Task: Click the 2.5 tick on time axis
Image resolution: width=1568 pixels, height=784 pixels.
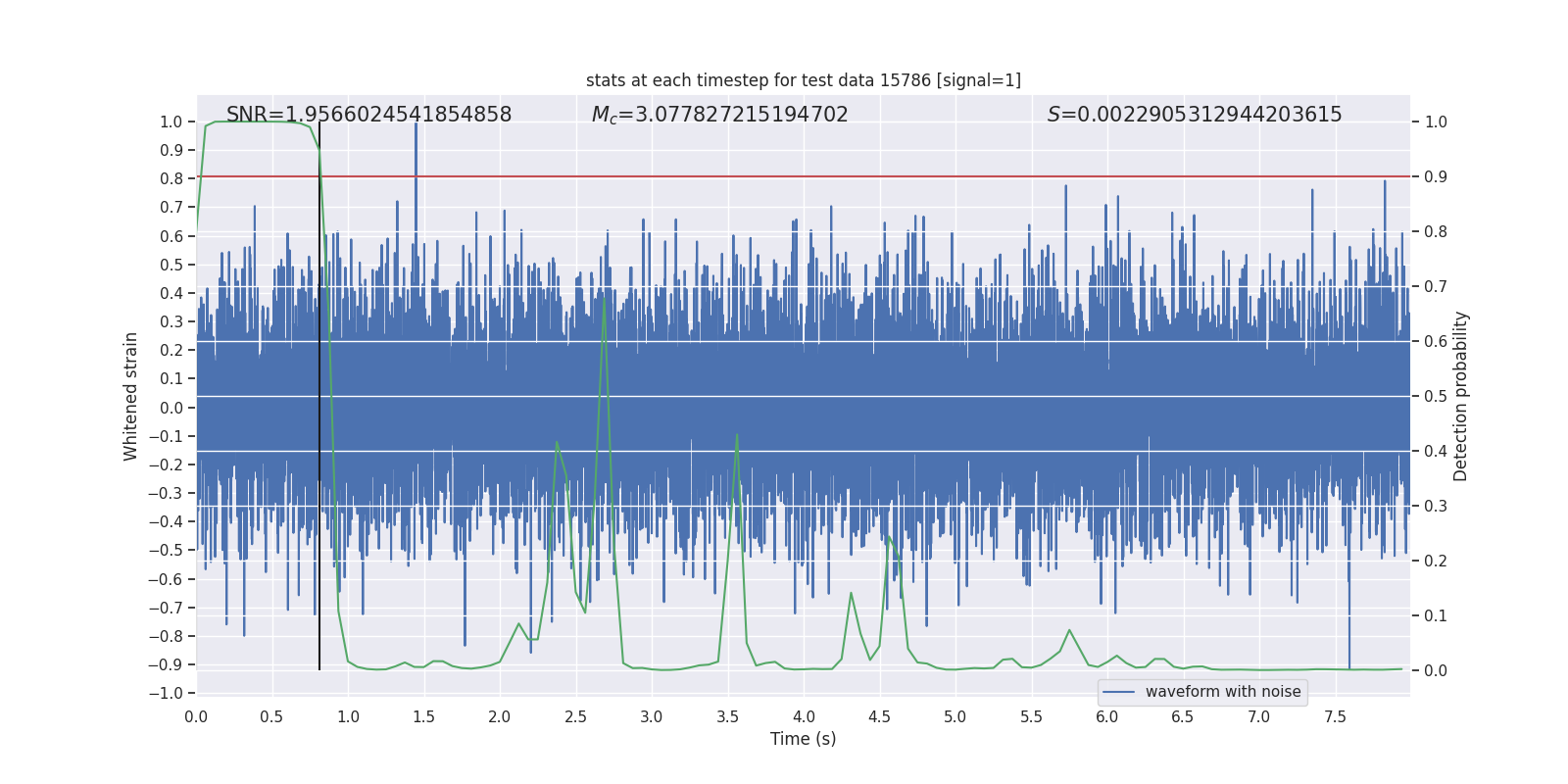Action: (575, 716)
